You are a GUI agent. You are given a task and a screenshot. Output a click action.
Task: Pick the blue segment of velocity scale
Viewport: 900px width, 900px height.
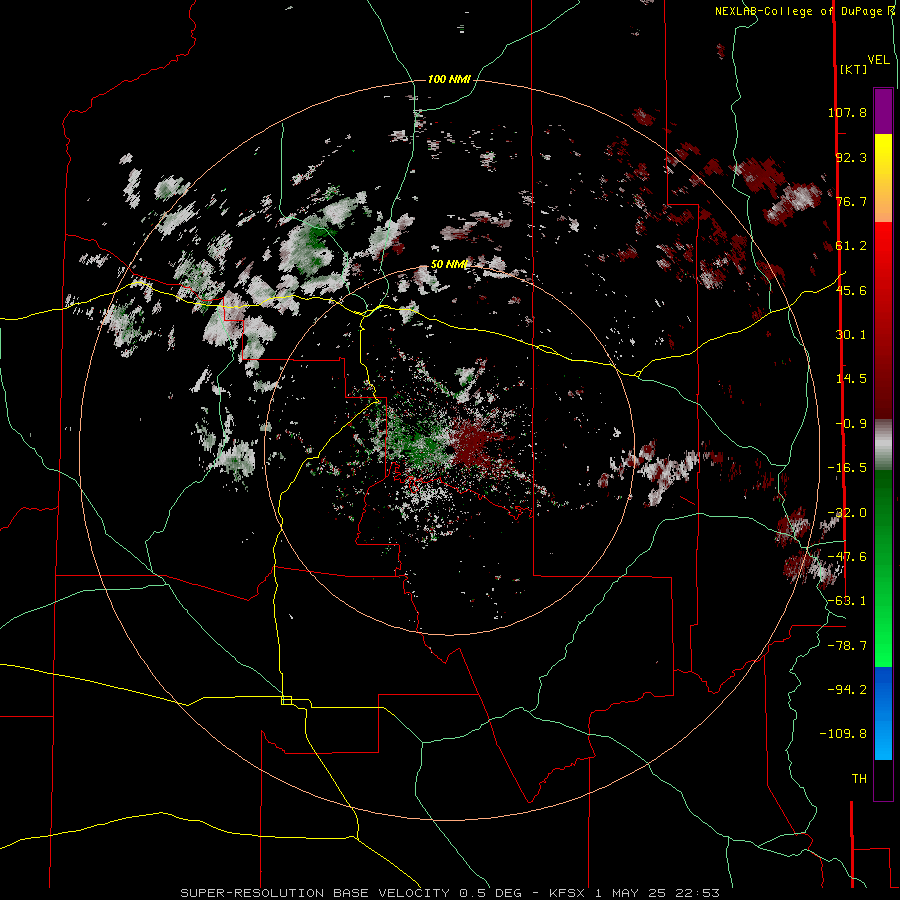pyautogui.click(x=883, y=713)
